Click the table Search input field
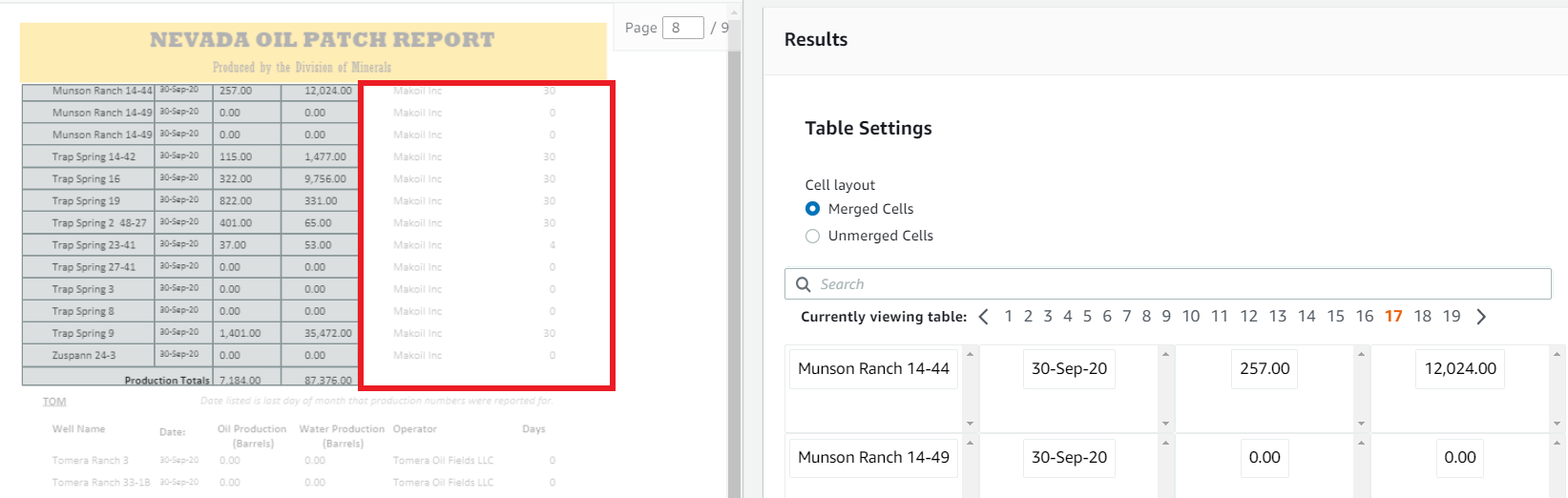Image resolution: width=1568 pixels, height=498 pixels. coord(1168,284)
